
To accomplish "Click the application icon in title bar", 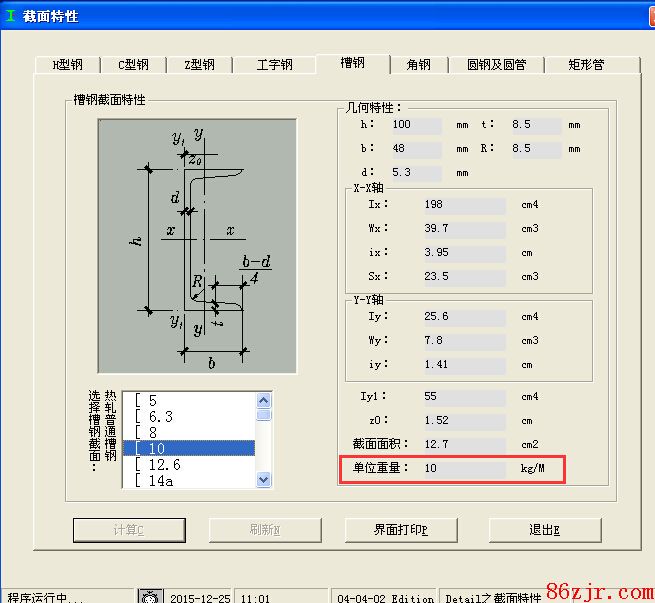I will pyautogui.click(x=11, y=16).
